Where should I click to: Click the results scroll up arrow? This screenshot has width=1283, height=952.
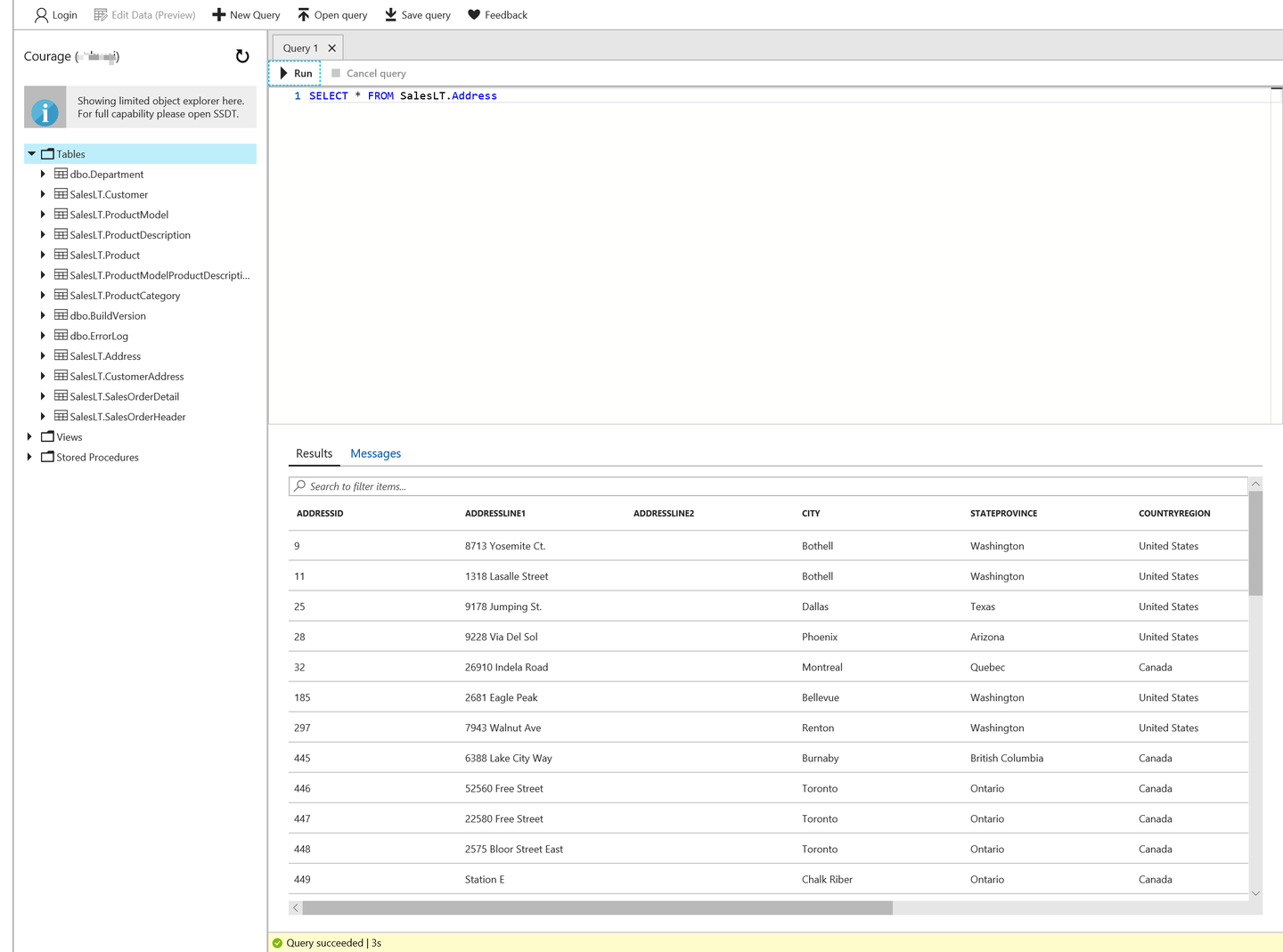coord(1255,484)
